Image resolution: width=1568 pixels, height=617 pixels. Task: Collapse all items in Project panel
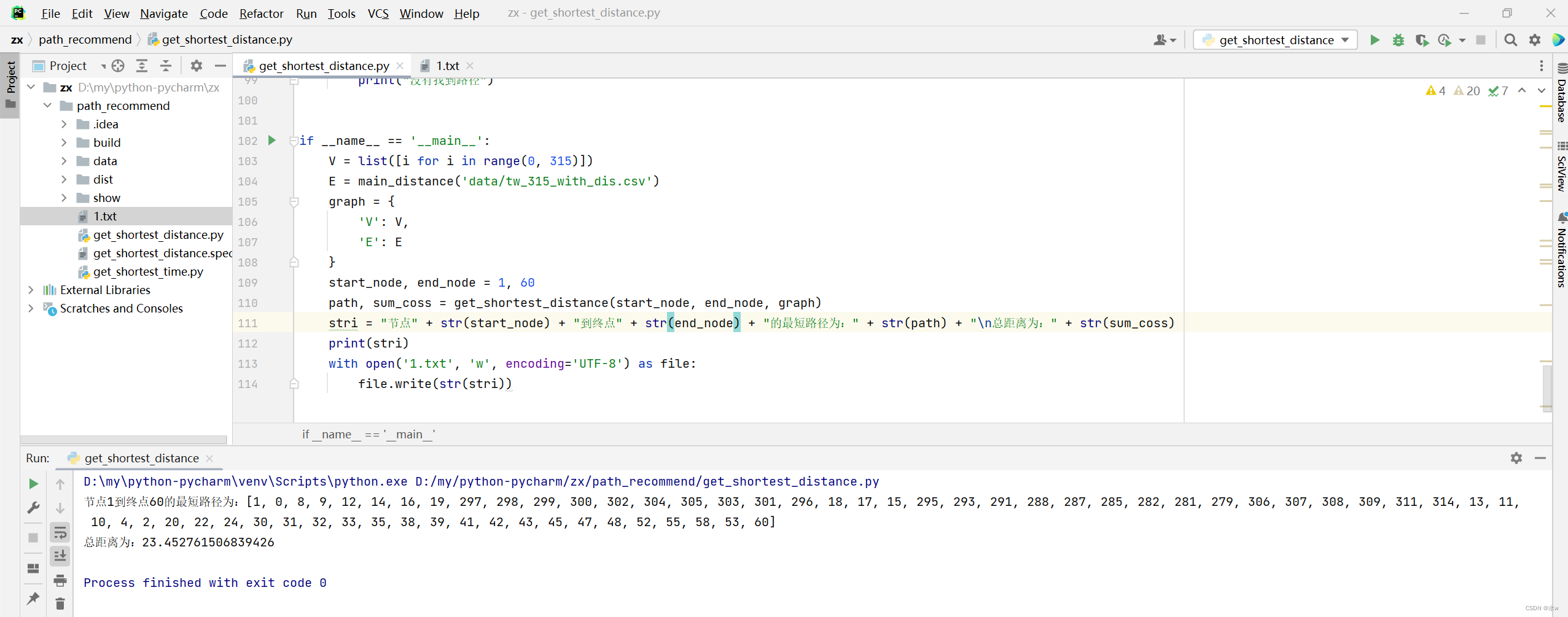[x=166, y=66]
